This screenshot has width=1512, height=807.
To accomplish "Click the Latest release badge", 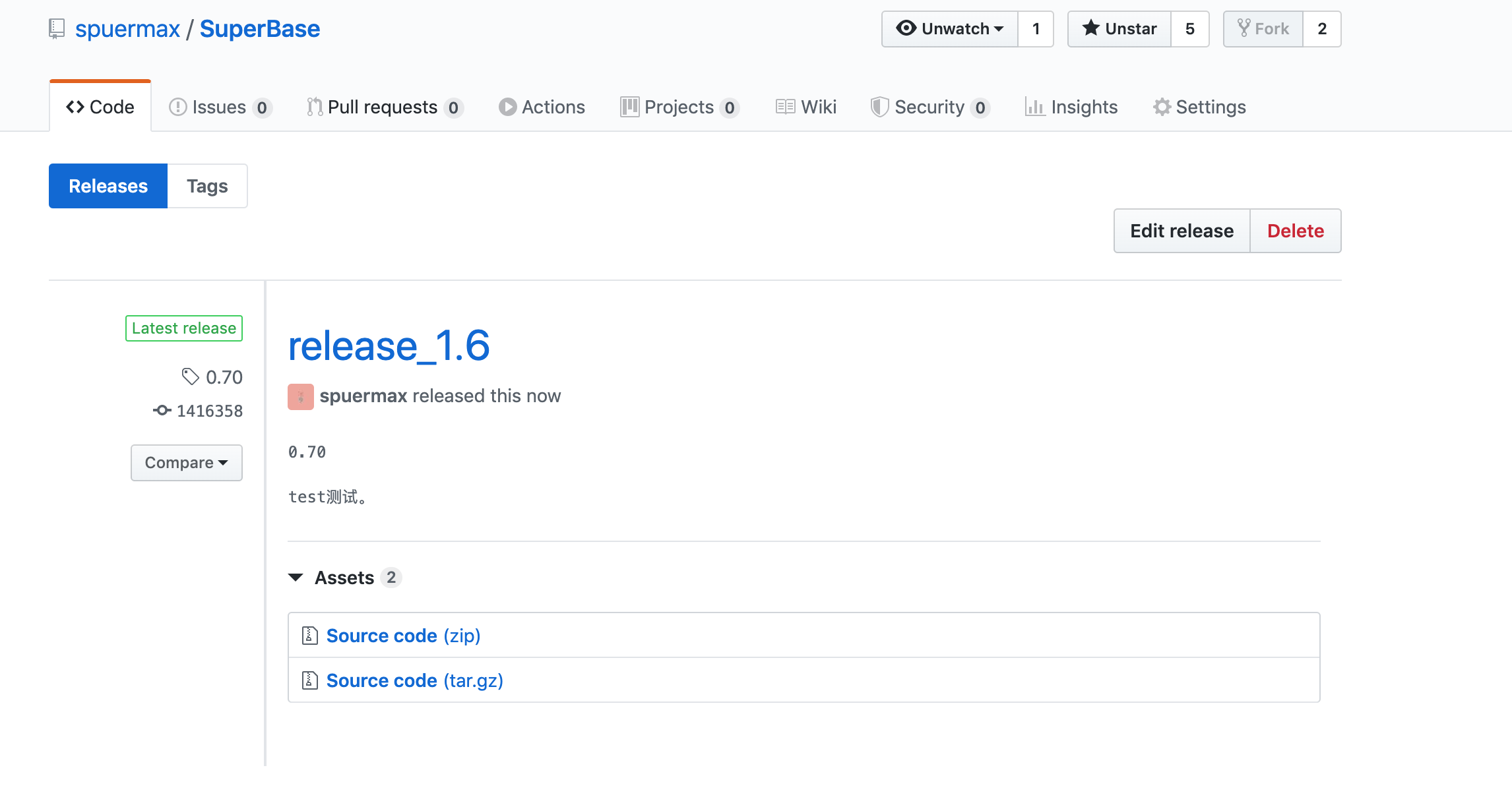I will point(183,328).
